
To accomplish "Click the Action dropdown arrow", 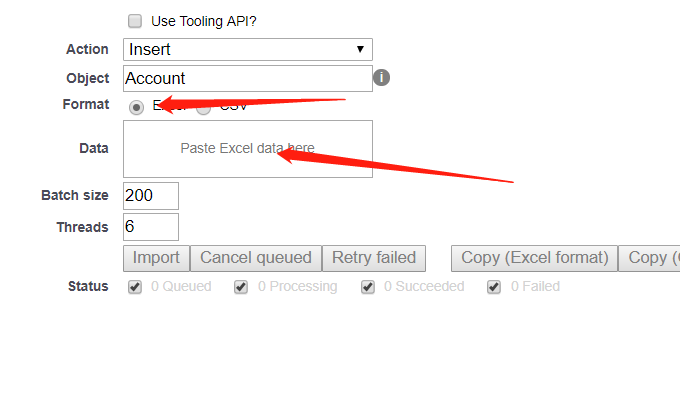I will coord(360,49).
